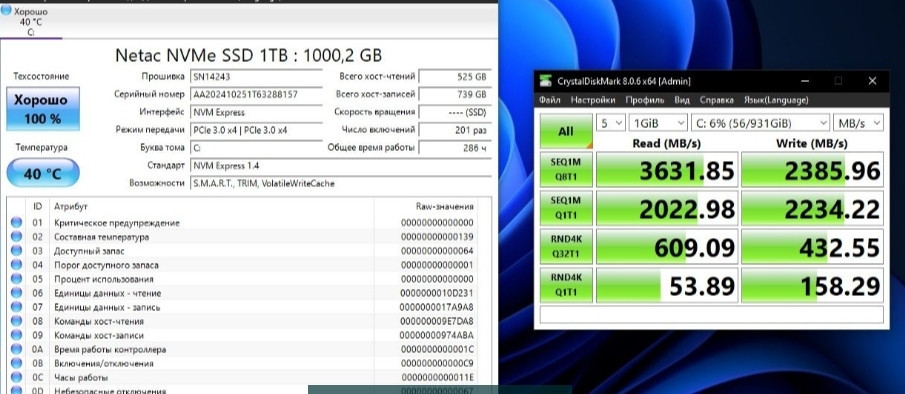Click status icon for Единицы данных - запись
The height and width of the screenshot is (394, 905).
point(16,307)
